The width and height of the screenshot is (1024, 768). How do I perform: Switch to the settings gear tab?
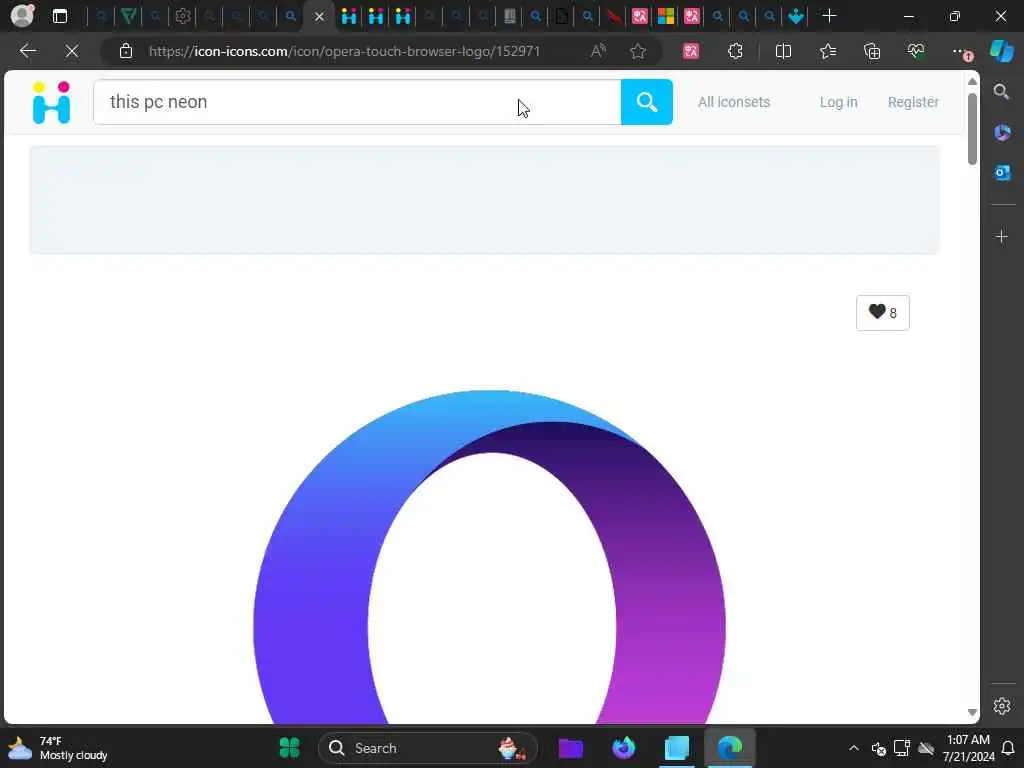click(183, 16)
